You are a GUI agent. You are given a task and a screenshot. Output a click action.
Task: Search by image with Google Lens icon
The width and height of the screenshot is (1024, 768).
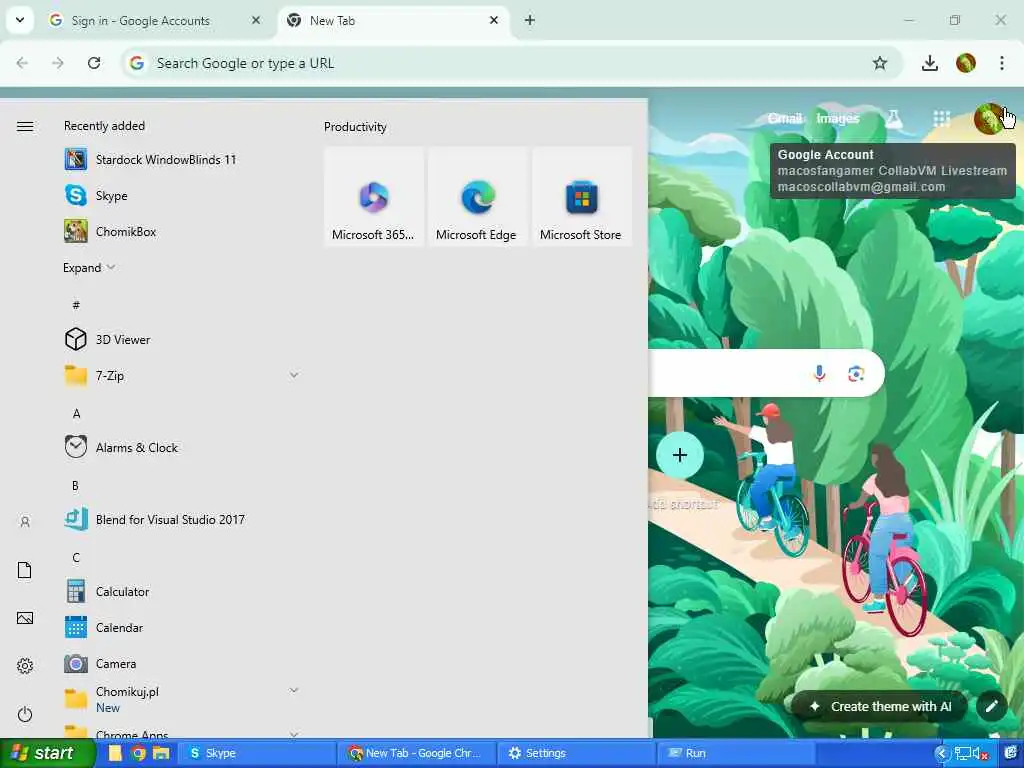(856, 373)
